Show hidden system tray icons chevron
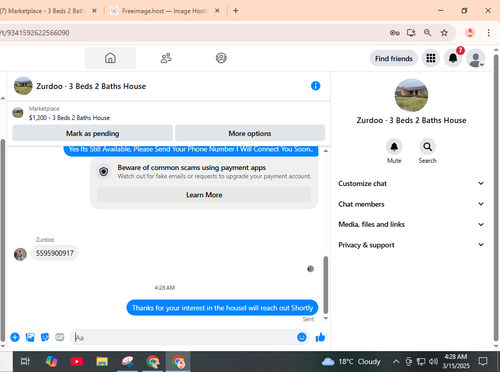Viewport: 500px width, 372px height. [396, 361]
